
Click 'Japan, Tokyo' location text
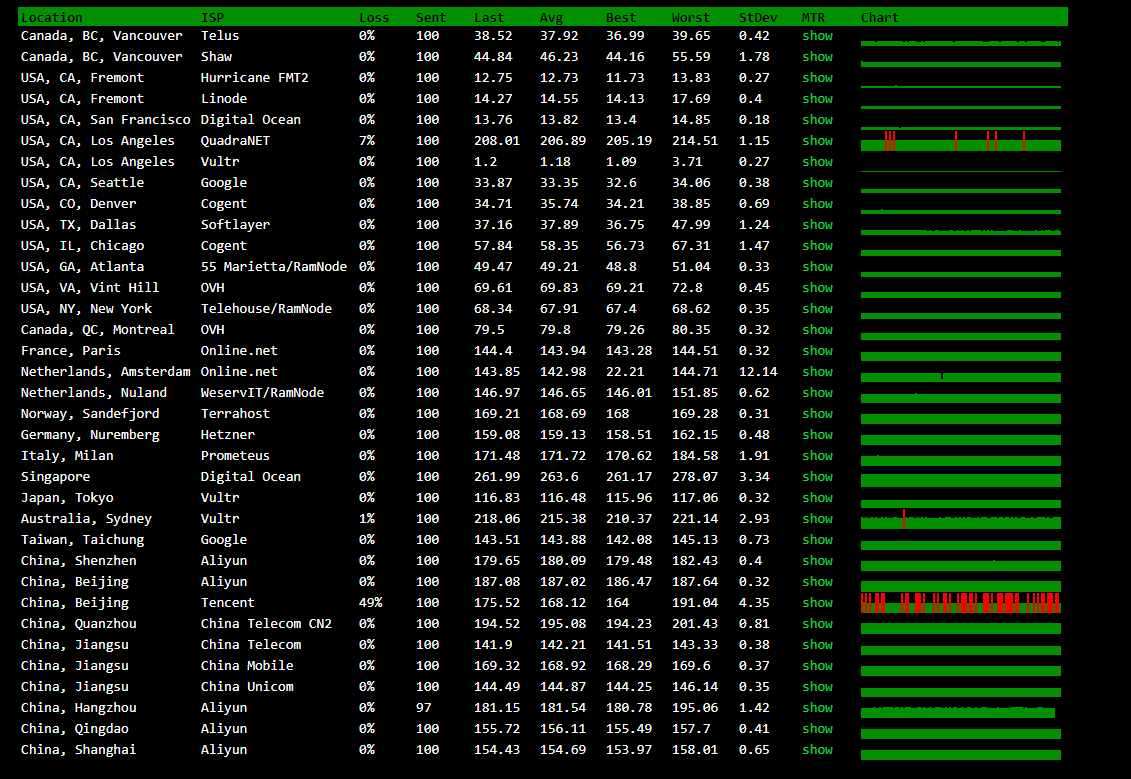click(x=67, y=497)
